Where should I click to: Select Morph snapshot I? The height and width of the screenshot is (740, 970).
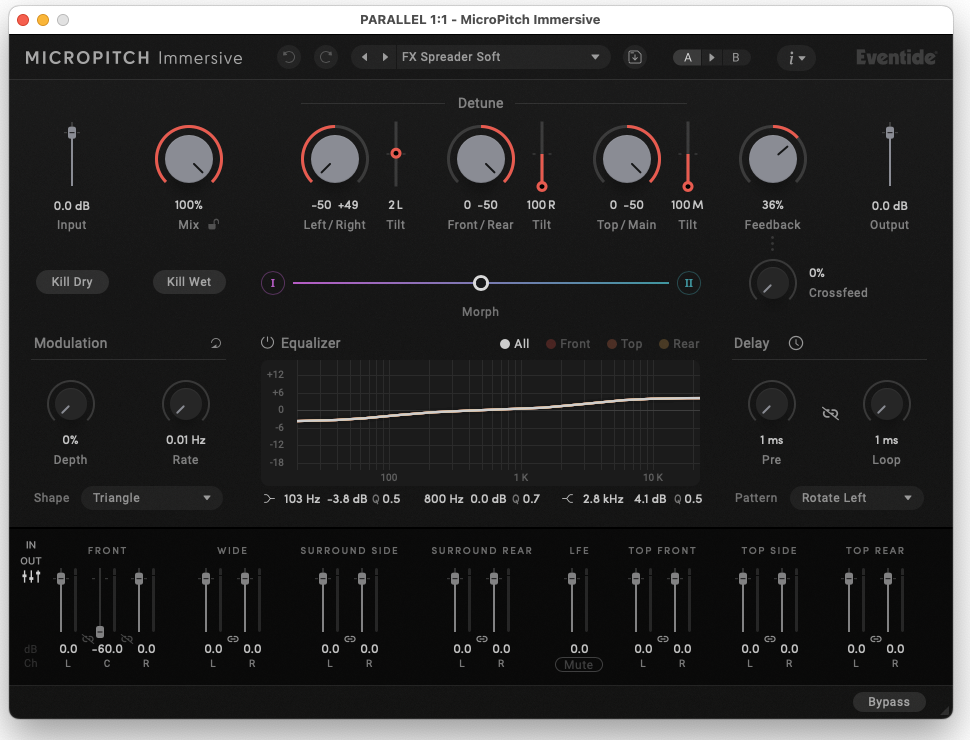pos(273,283)
